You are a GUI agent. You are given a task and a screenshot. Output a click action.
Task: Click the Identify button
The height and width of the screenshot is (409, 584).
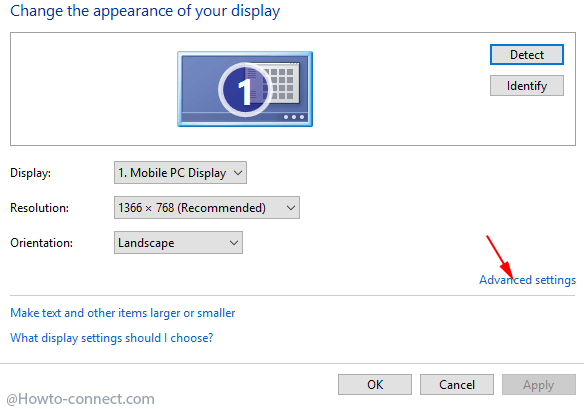pos(527,86)
